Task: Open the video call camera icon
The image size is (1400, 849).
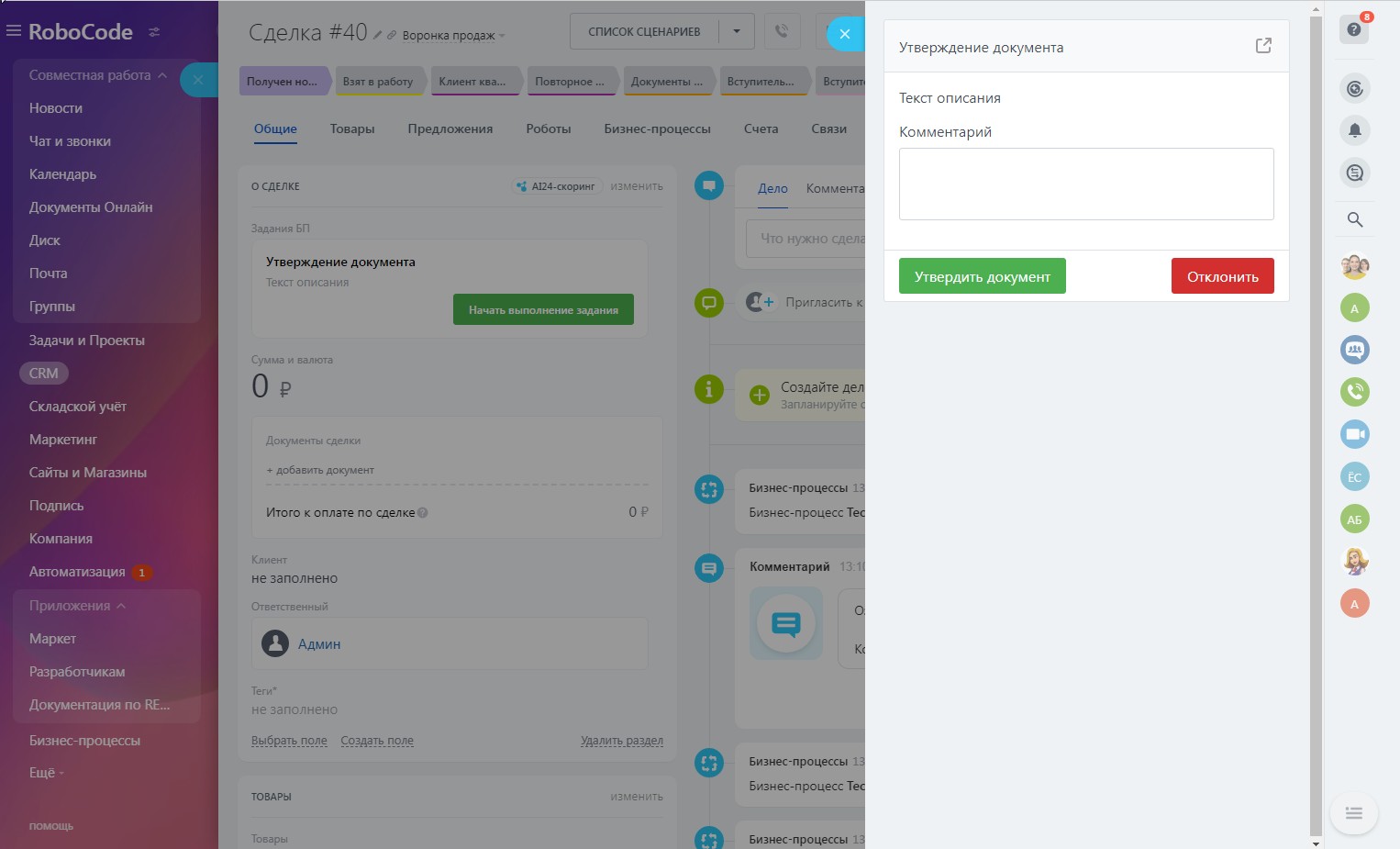Action: [x=1354, y=434]
